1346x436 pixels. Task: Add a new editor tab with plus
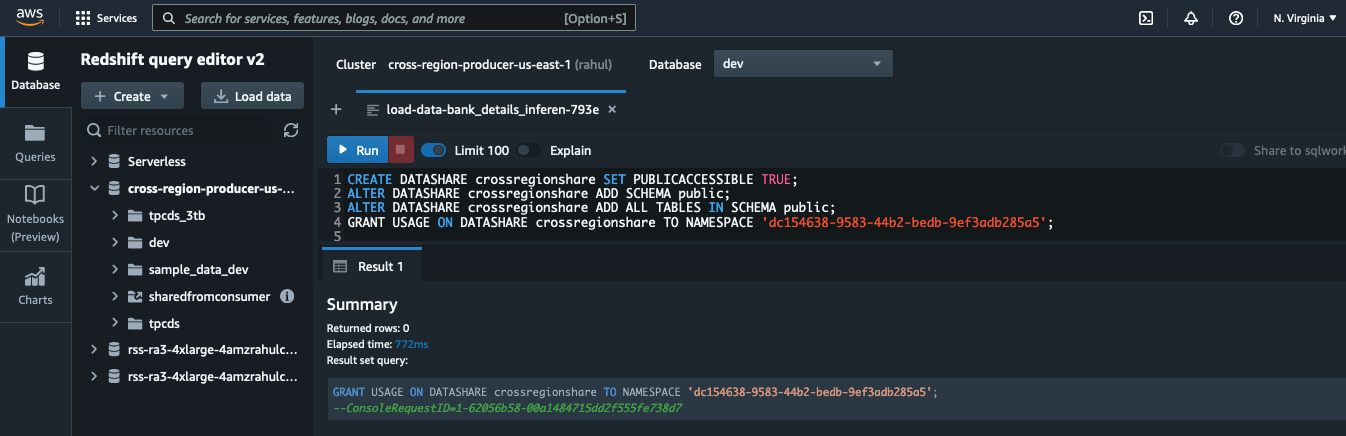pos(336,110)
